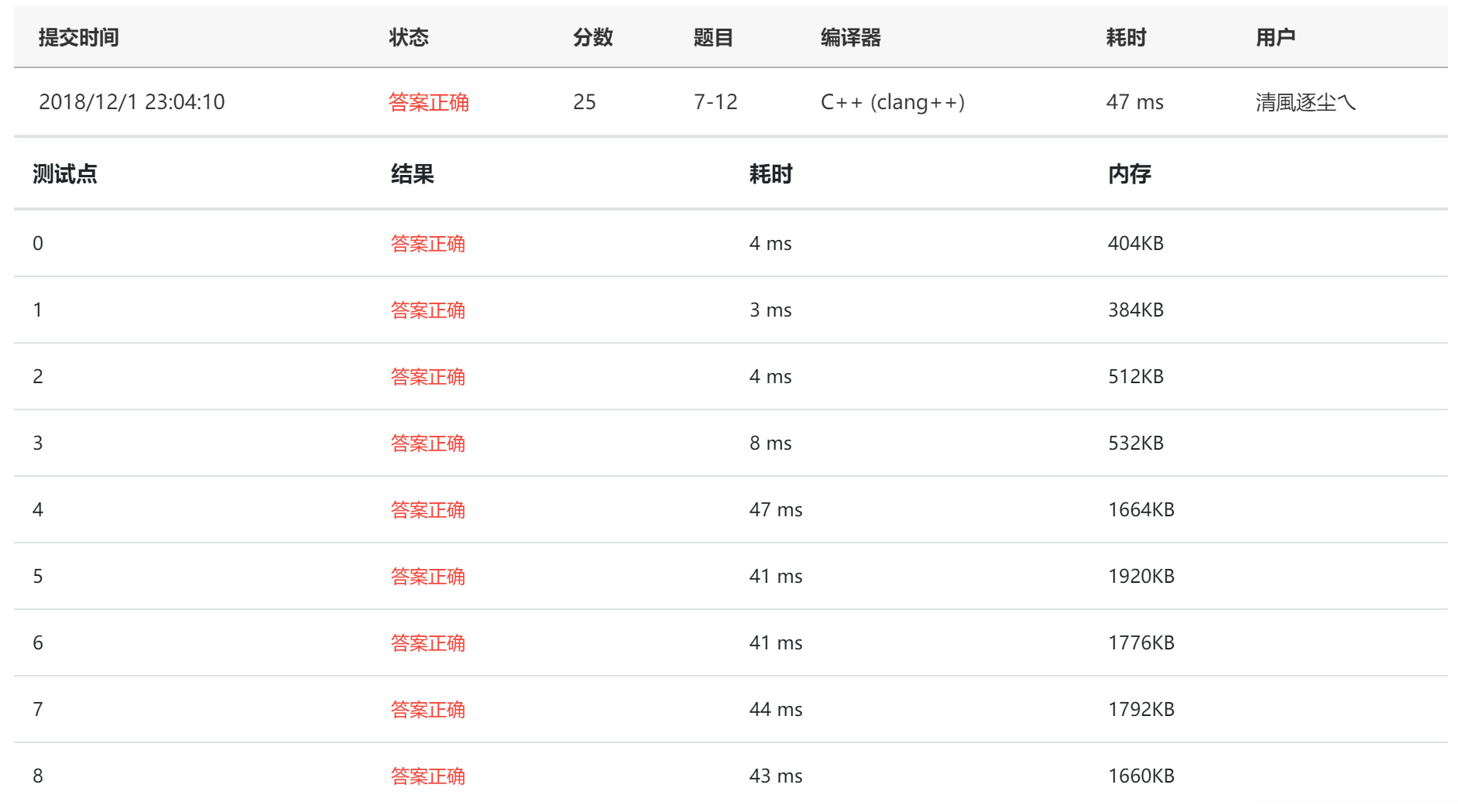Click the 1920KB memory value

[1141, 577]
